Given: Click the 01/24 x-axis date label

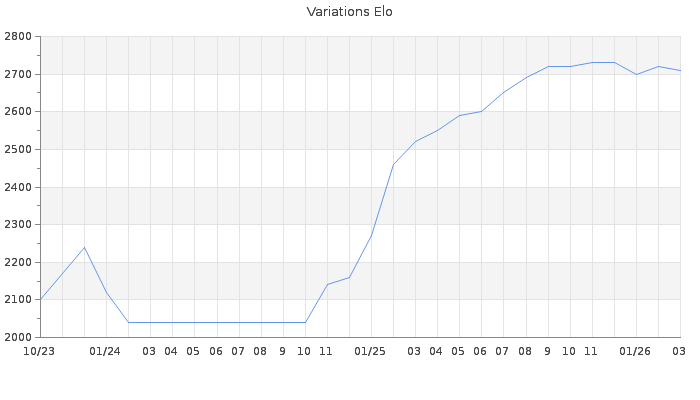Looking at the screenshot, I should [x=105, y=351].
